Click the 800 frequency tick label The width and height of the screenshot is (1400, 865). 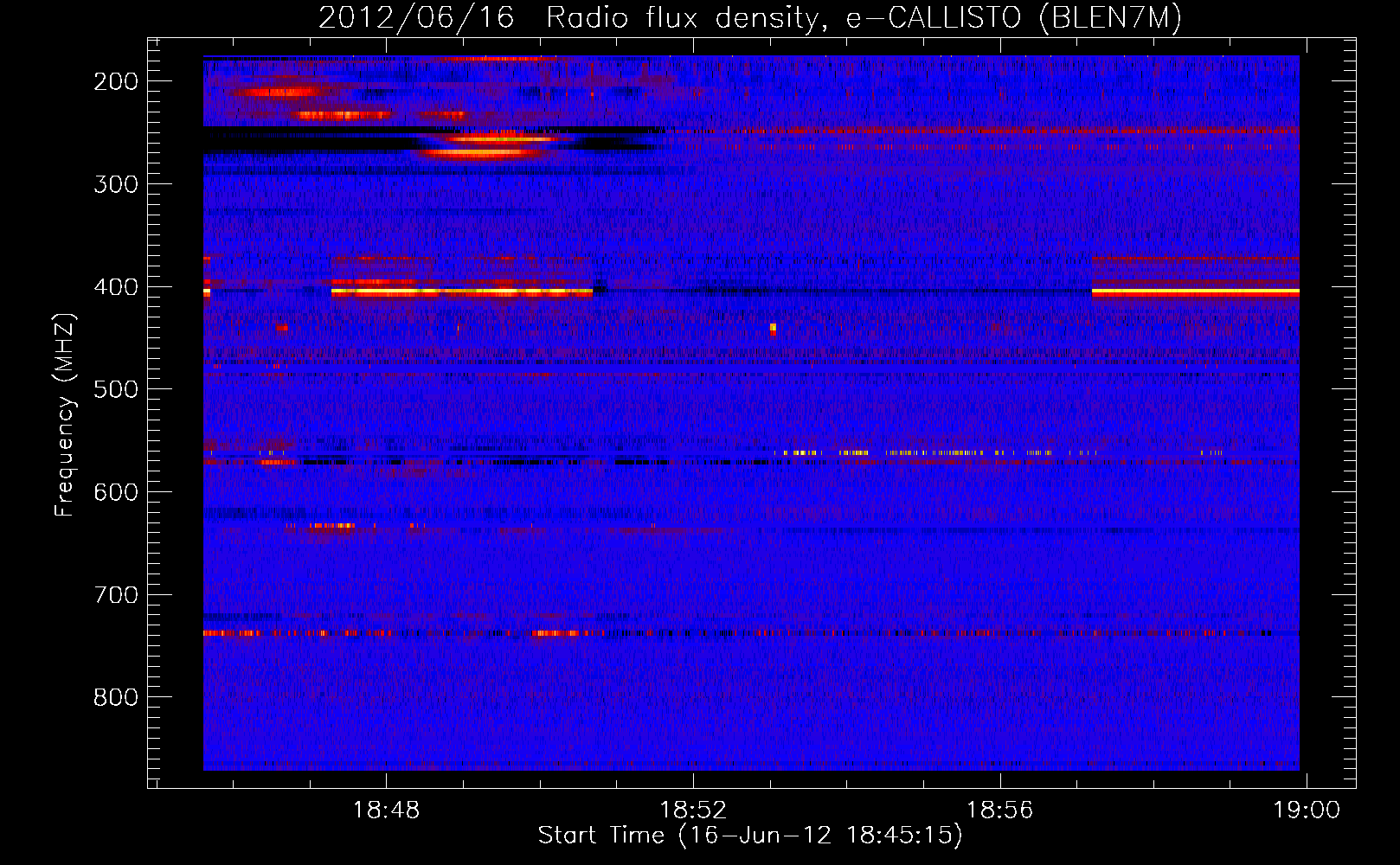(116, 697)
